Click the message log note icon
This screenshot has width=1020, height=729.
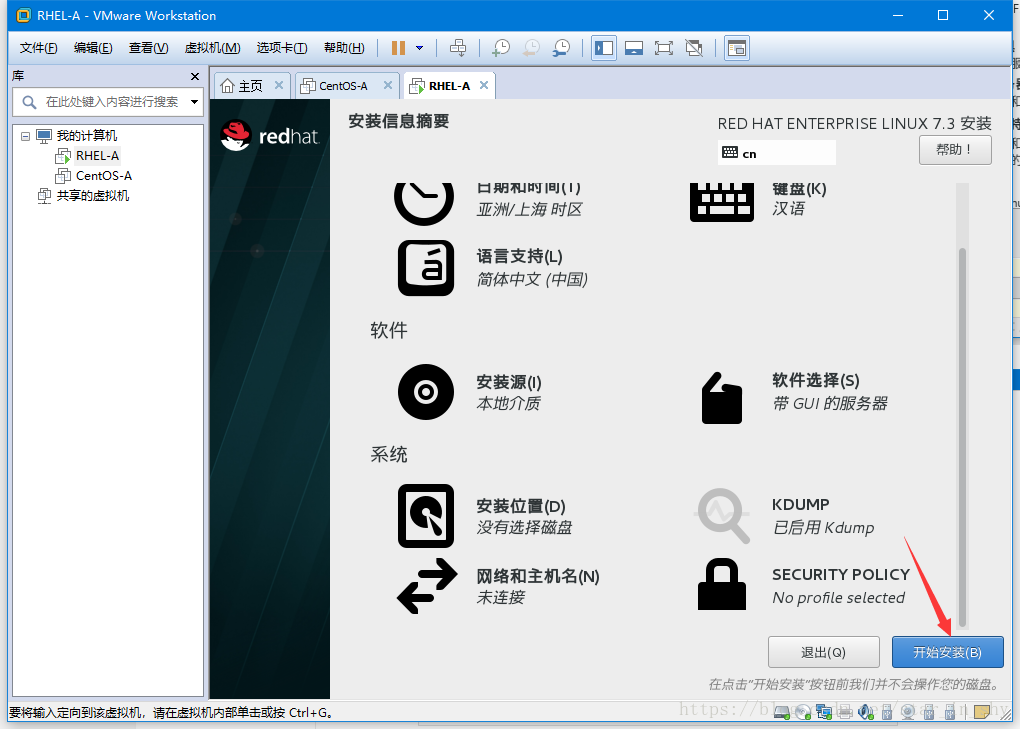coord(982,712)
